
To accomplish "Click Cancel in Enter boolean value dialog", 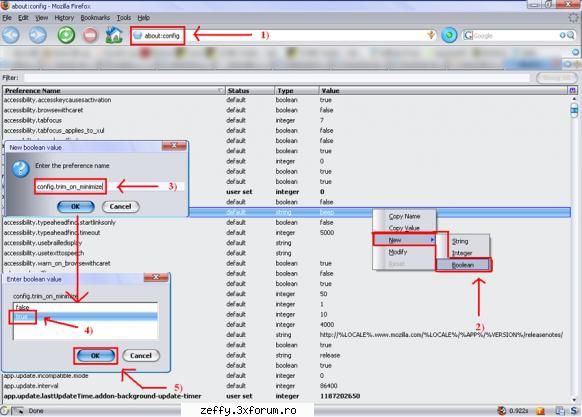I will [141, 355].
